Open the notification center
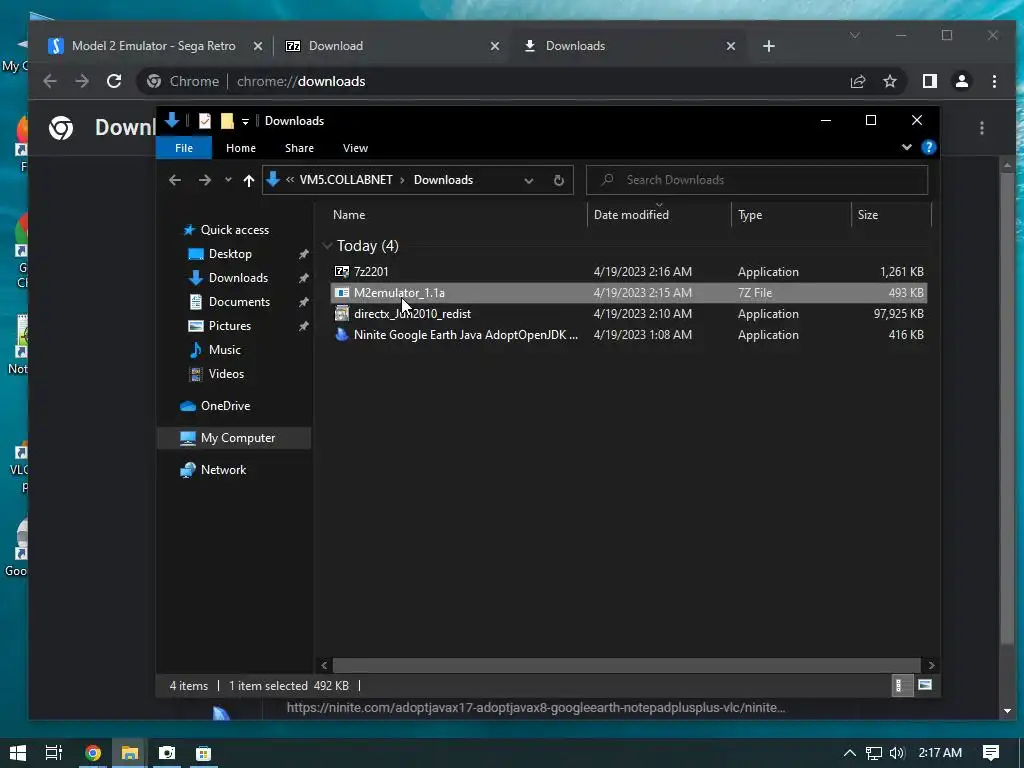Screen dimensions: 1024x768 click(x=991, y=753)
